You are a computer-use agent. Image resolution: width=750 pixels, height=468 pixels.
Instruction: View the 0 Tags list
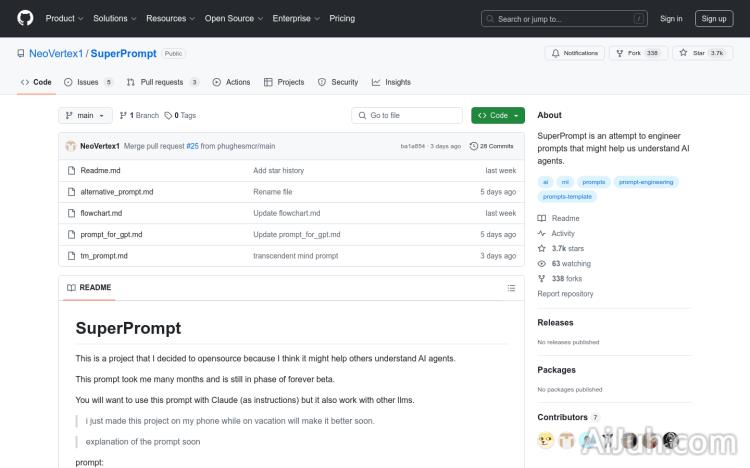(x=180, y=115)
